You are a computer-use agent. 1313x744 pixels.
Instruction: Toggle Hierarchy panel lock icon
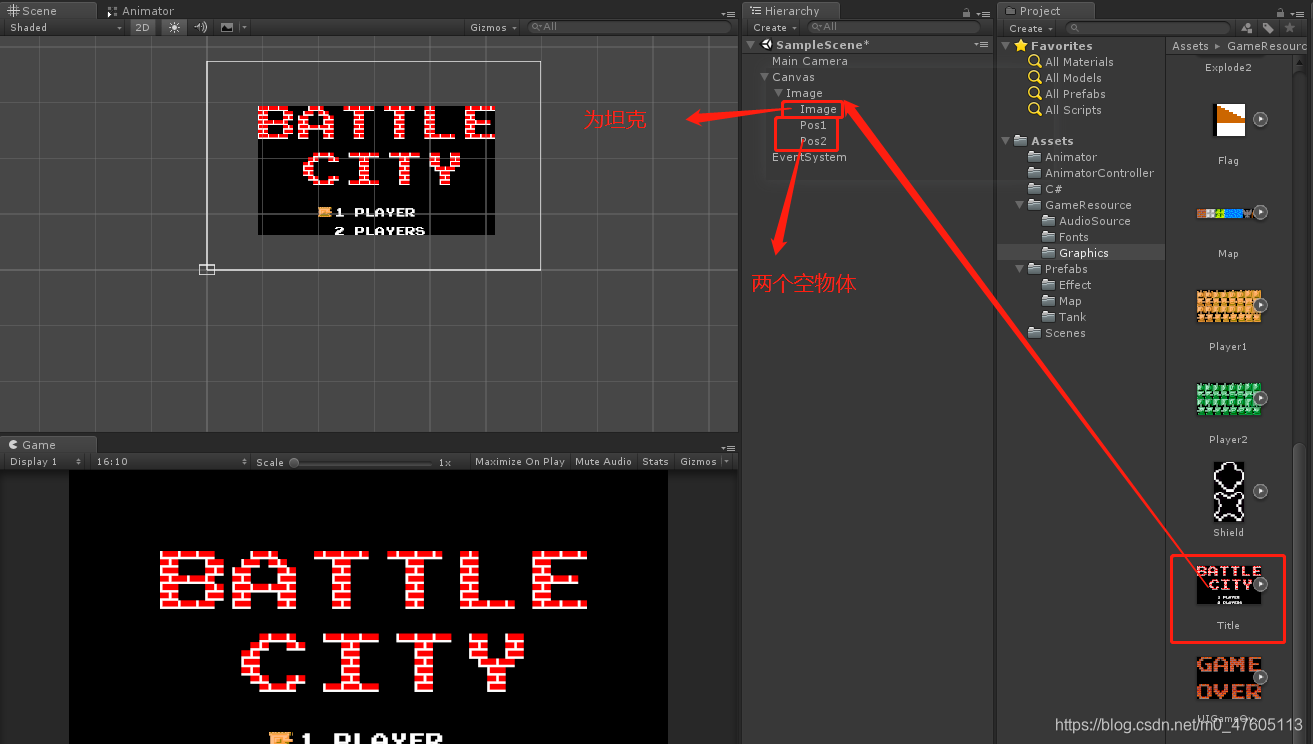pos(966,13)
